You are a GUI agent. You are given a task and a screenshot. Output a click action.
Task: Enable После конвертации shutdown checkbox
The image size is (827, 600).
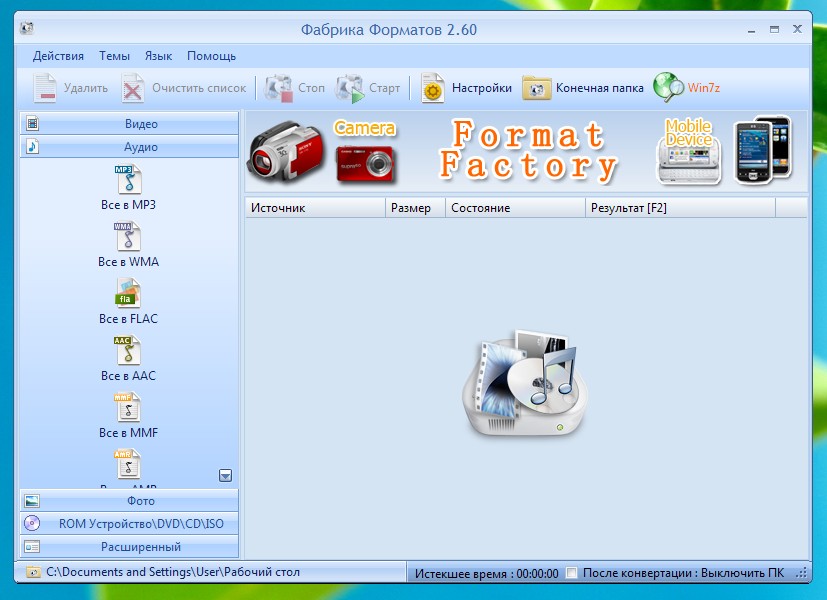(572, 573)
